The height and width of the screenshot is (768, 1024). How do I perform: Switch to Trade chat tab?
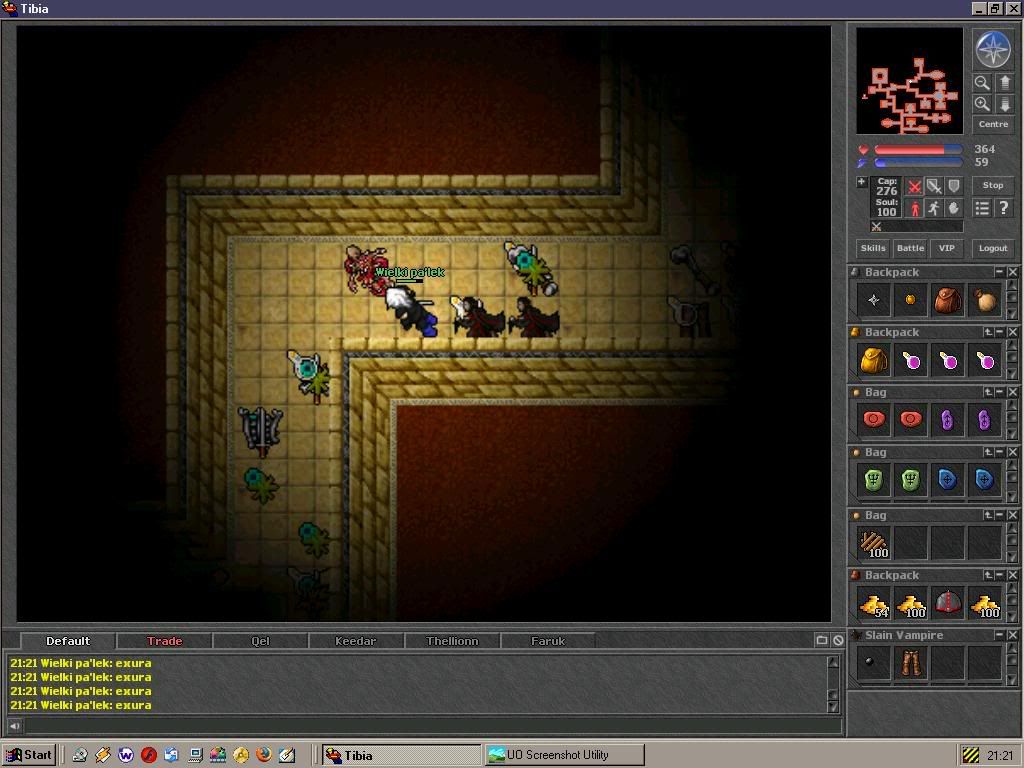pos(165,641)
